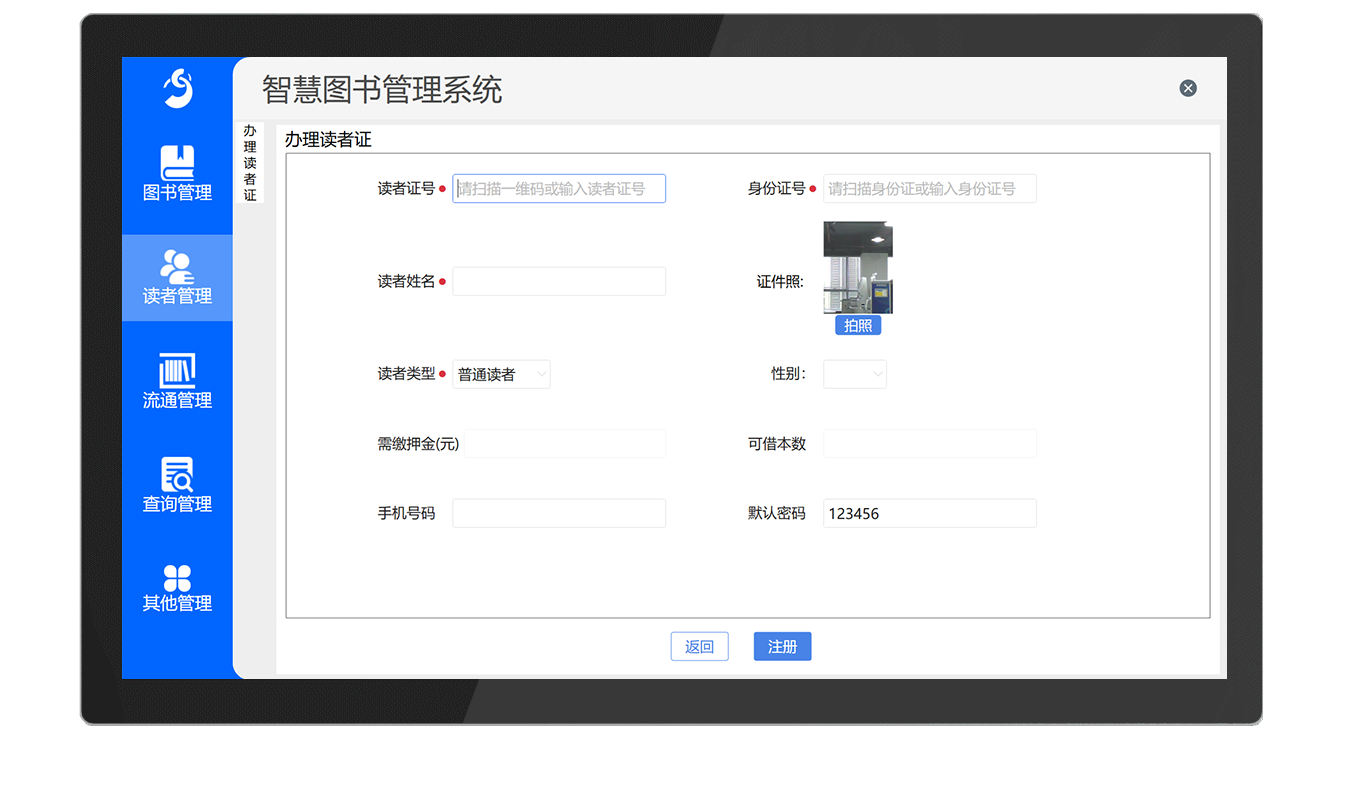Open the 流通管理 bookshelf icon
This screenshot has height=789, width=1370.
[177, 370]
